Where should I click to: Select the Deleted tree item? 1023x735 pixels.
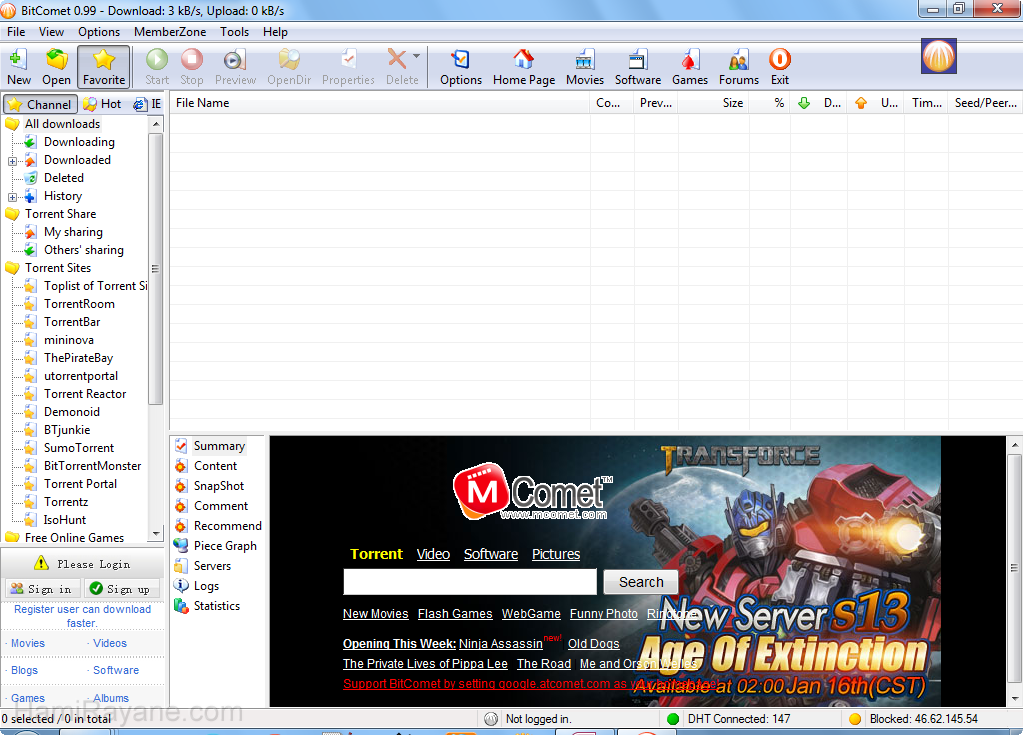point(63,178)
